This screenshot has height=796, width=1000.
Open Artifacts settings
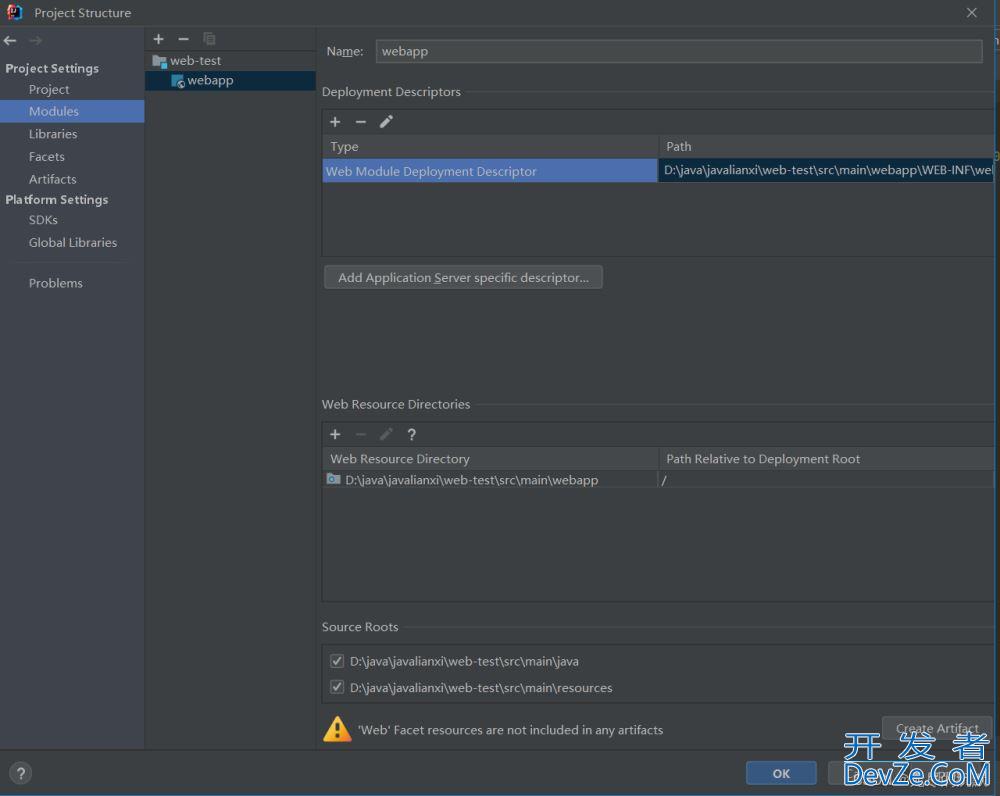coord(52,179)
